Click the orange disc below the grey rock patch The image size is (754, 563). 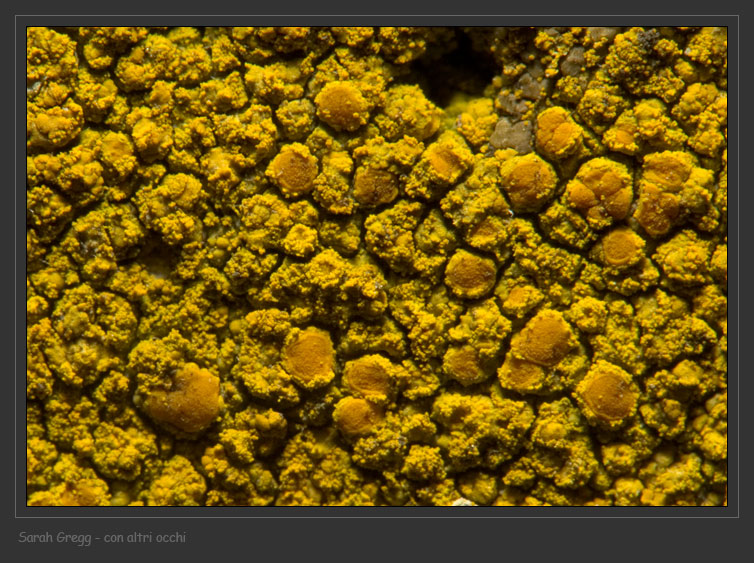[x=527, y=180]
